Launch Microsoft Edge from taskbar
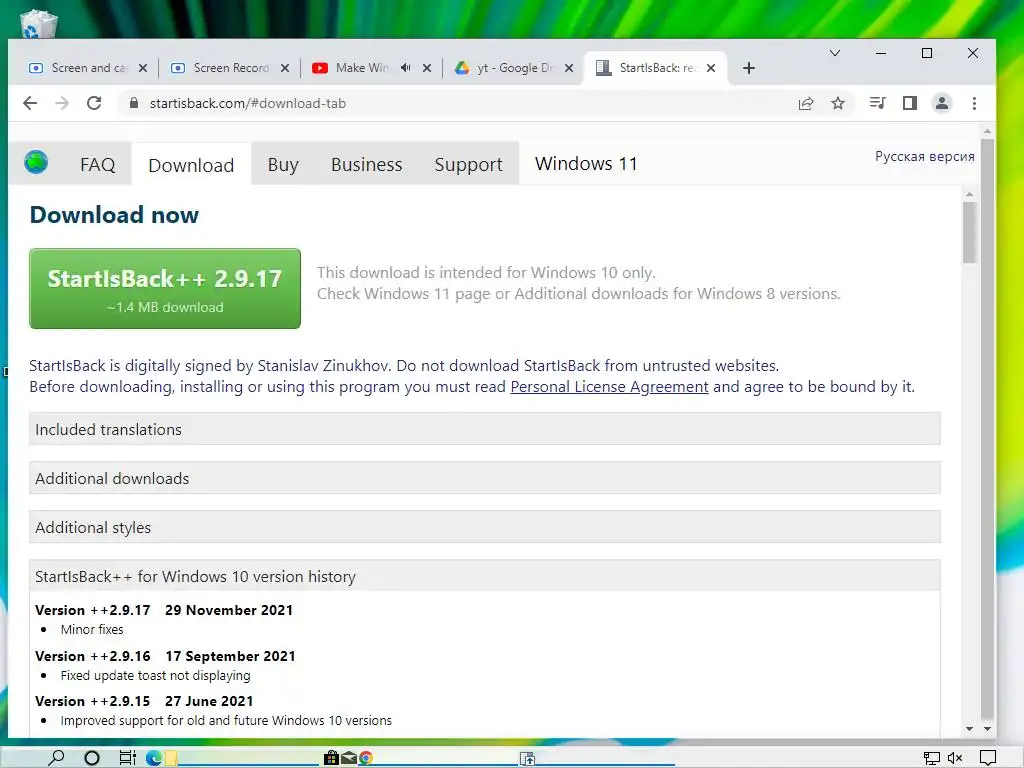1024x768 pixels. [x=154, y=758]
